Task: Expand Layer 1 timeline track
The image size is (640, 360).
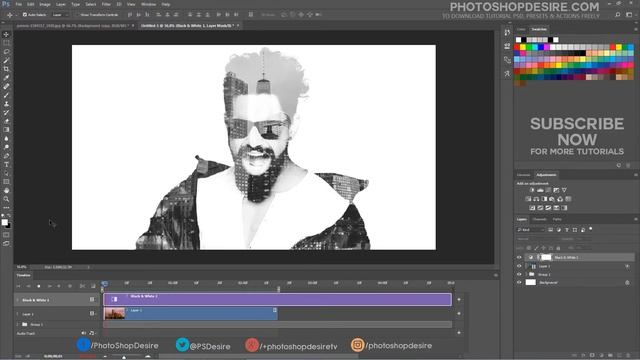Action: pyautogui.click(x=18, y=314)
